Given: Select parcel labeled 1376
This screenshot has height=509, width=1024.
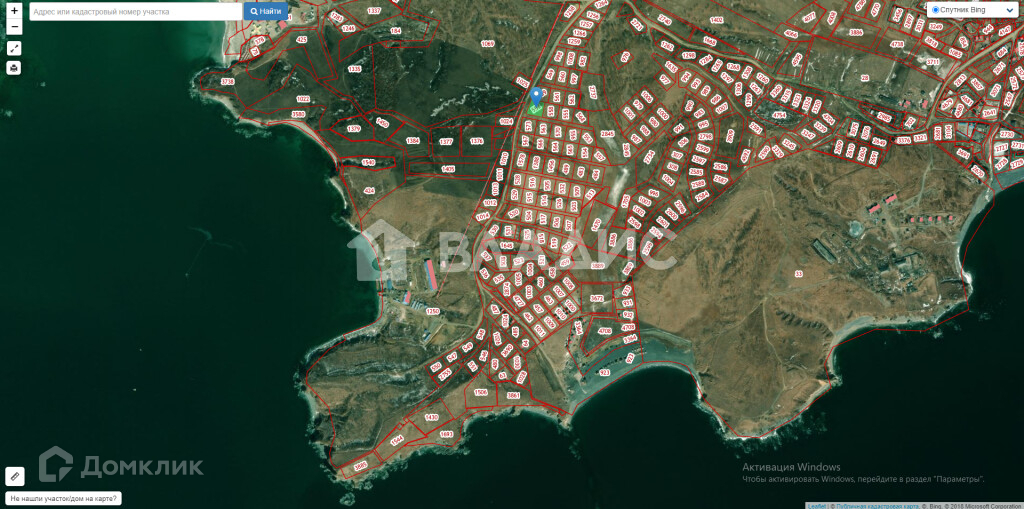Looking at the screenshot, I should click(x=477, y=140).
